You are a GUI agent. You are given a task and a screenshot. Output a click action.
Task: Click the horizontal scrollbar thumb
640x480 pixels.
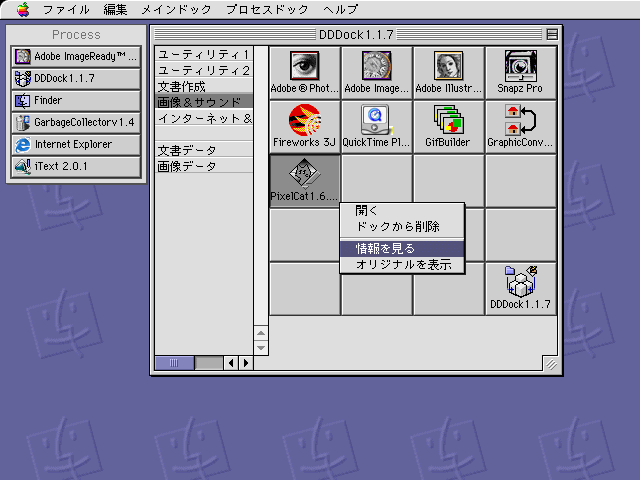(x=174, y=363)
